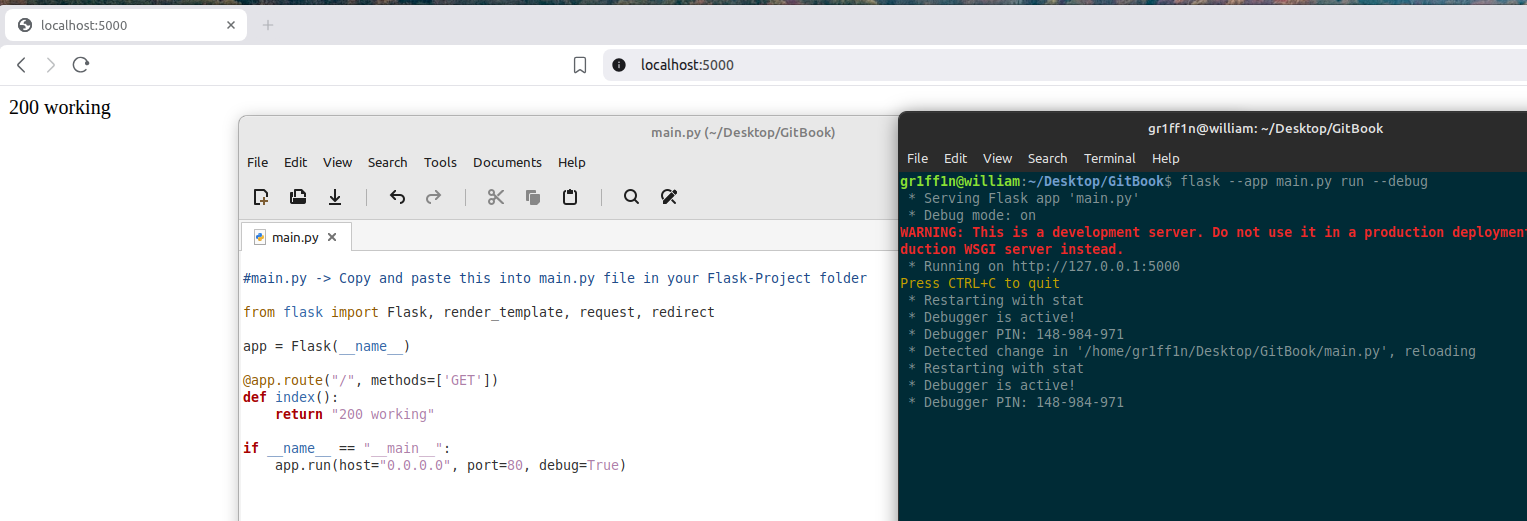The image size is (1527, 521).
Task: Open the Documents menu in the text editor
Action: click(x=507, y=162)
